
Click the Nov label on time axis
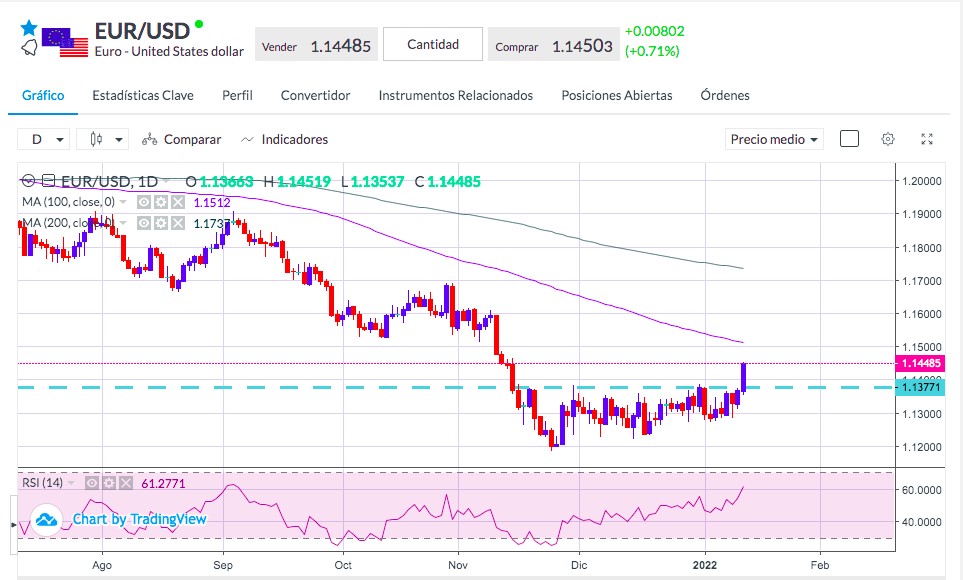coord(458,565)
